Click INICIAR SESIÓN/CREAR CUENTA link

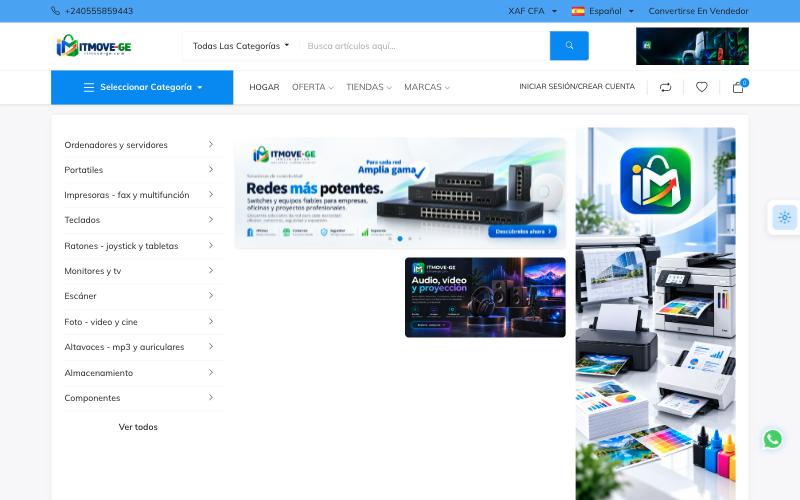(577, 87)
